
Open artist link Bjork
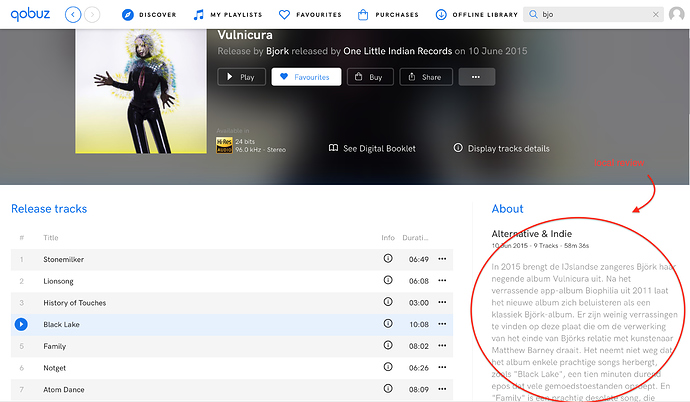click(277, 51)
